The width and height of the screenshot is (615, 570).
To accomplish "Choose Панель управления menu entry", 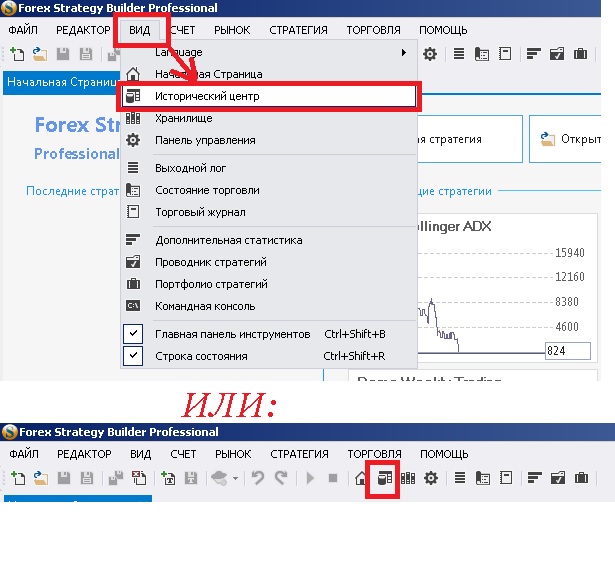I will (x=269, y=140).
